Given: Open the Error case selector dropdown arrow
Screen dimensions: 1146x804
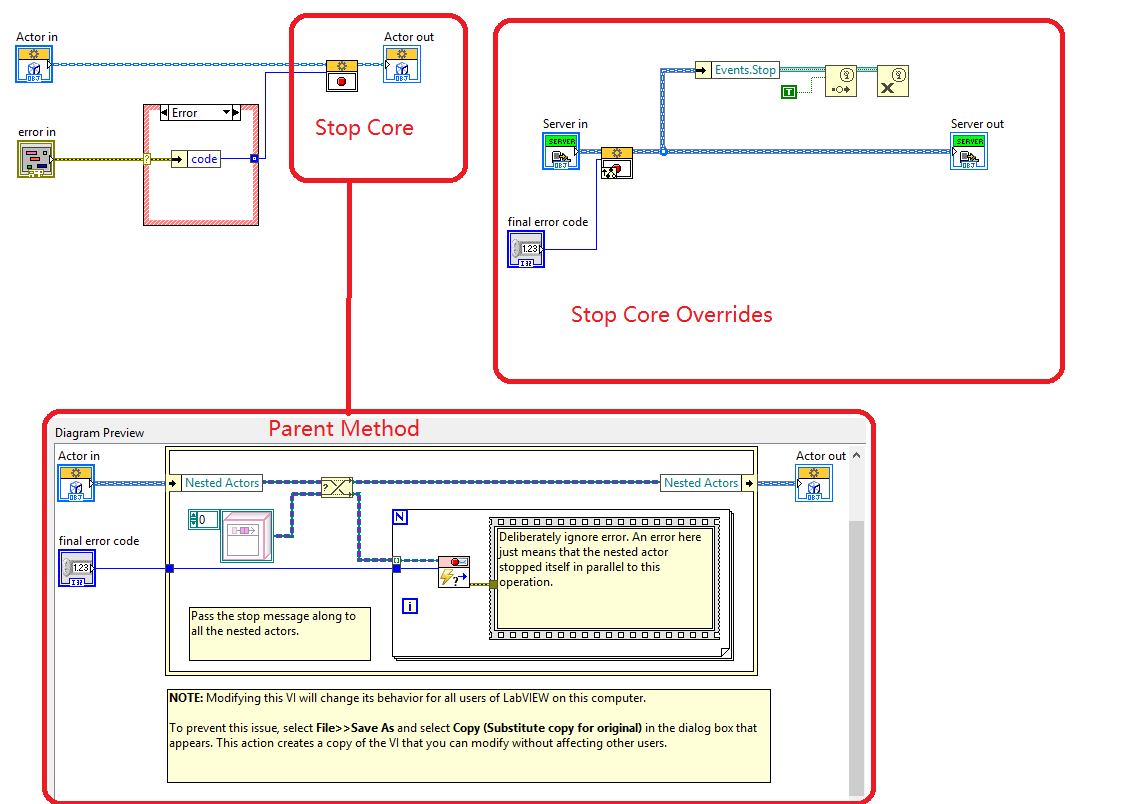Looking at the screenshot, I should 224,112.
